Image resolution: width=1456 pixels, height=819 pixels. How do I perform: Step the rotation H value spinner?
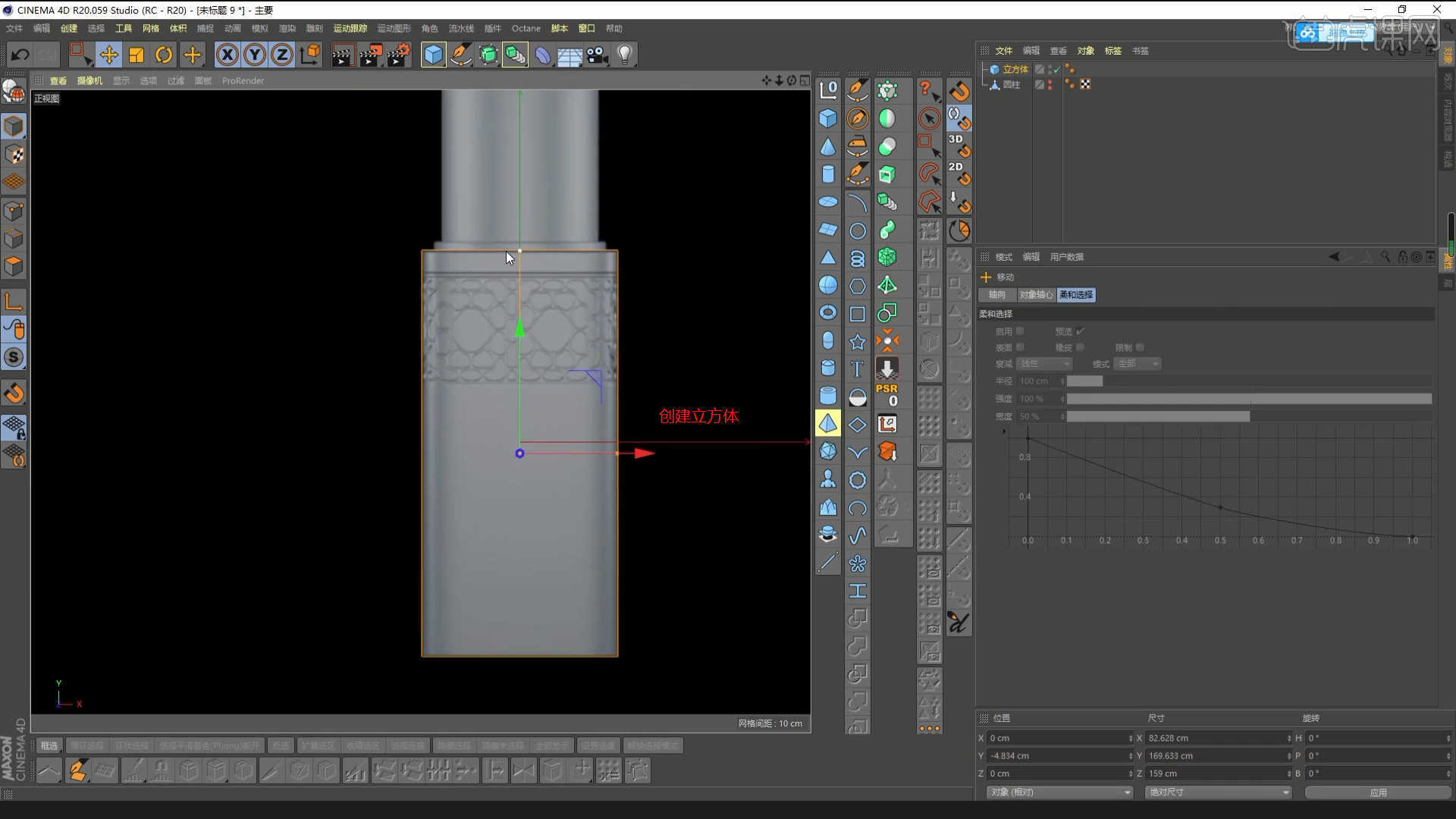(1448, 738)
